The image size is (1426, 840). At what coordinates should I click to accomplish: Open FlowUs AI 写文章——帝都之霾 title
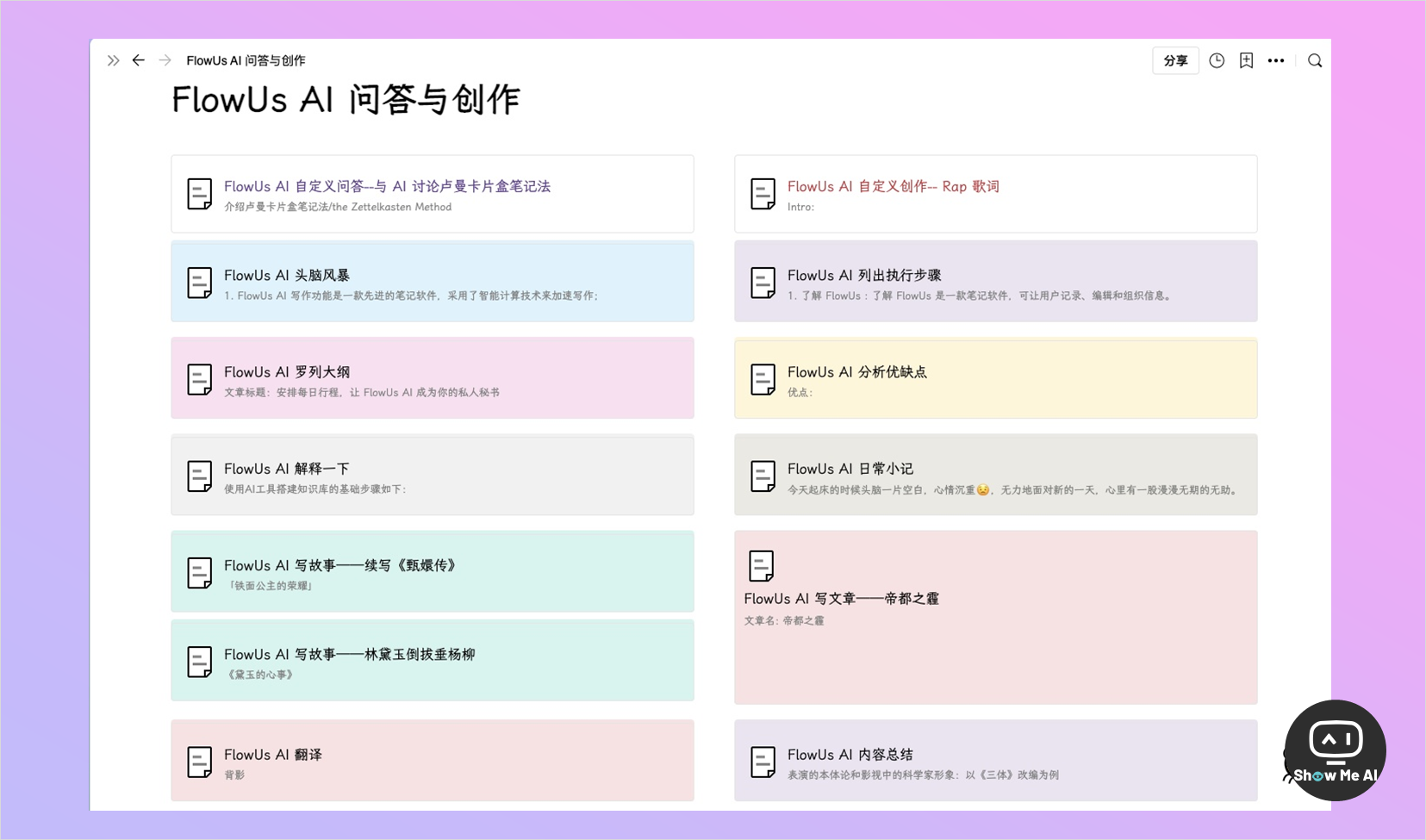click(x=841, y=598)
